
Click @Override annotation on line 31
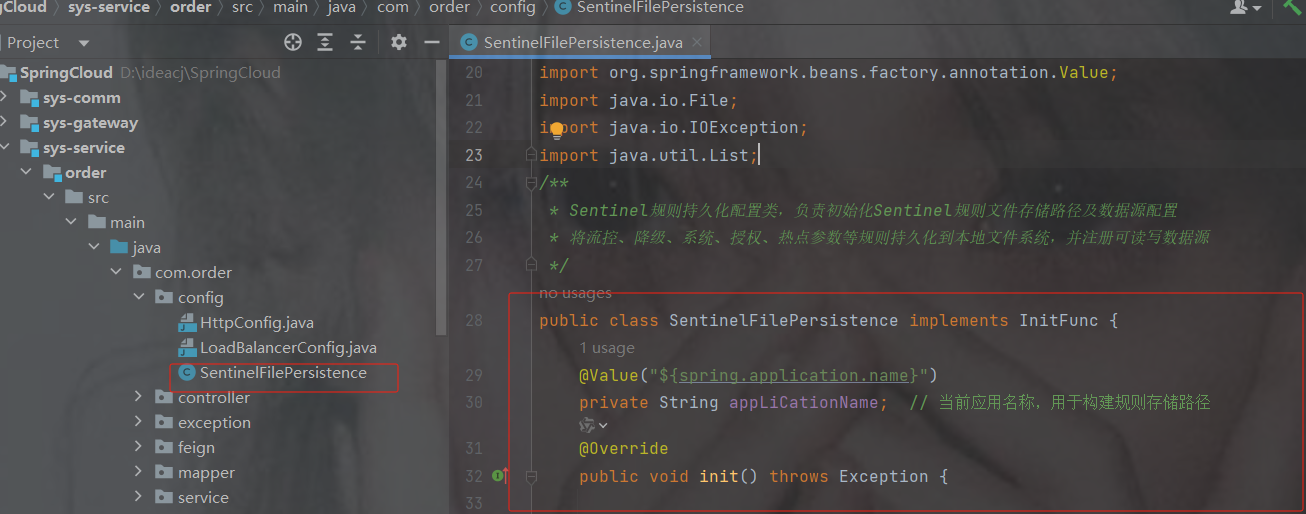[623, 449]
